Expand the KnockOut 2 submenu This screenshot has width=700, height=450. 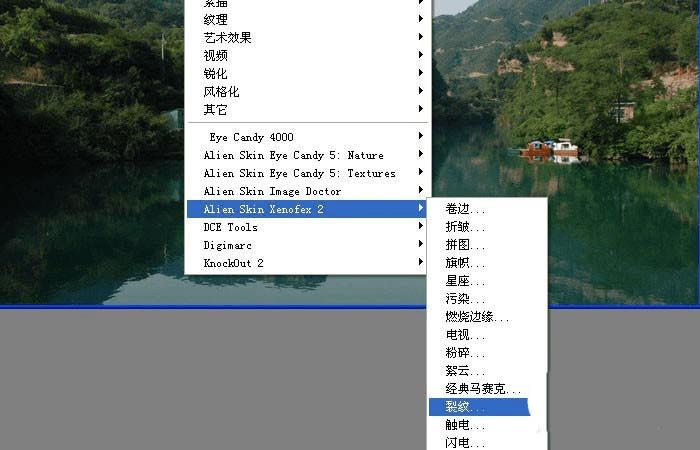[307, 263]
